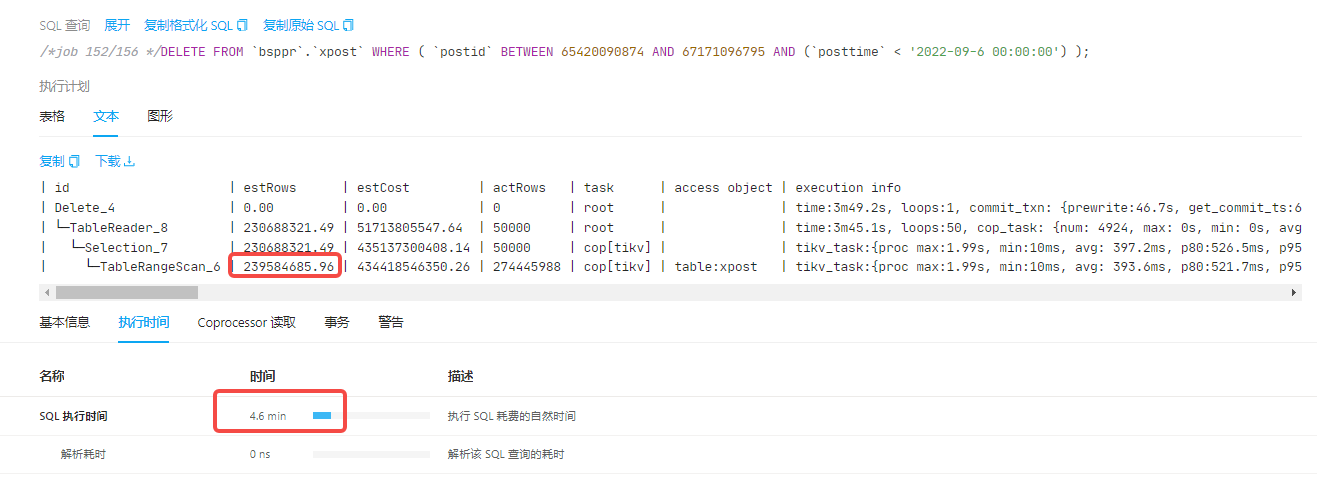Click the copy icon next to 复制 above the plan
Viewport: 1317px width, 485px height.
point(74,161)
